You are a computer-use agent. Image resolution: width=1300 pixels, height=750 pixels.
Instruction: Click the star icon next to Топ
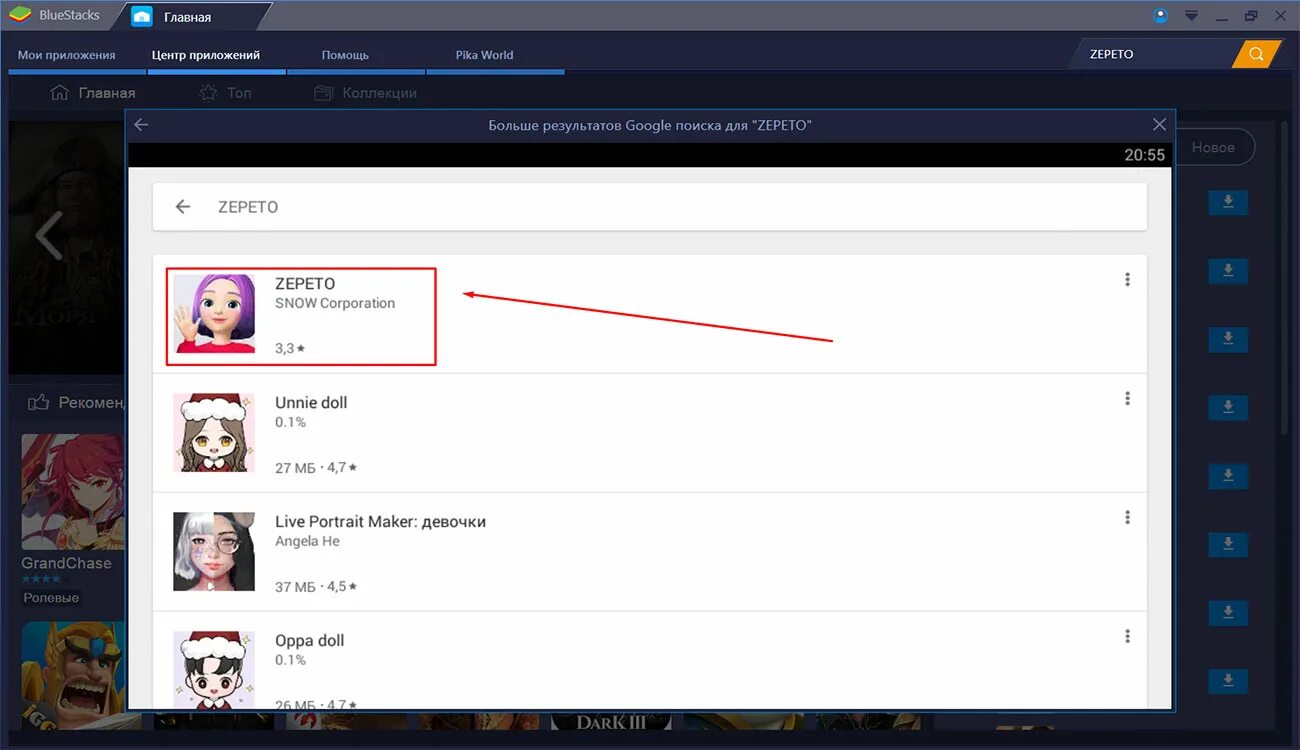click(x=208, y=93)
